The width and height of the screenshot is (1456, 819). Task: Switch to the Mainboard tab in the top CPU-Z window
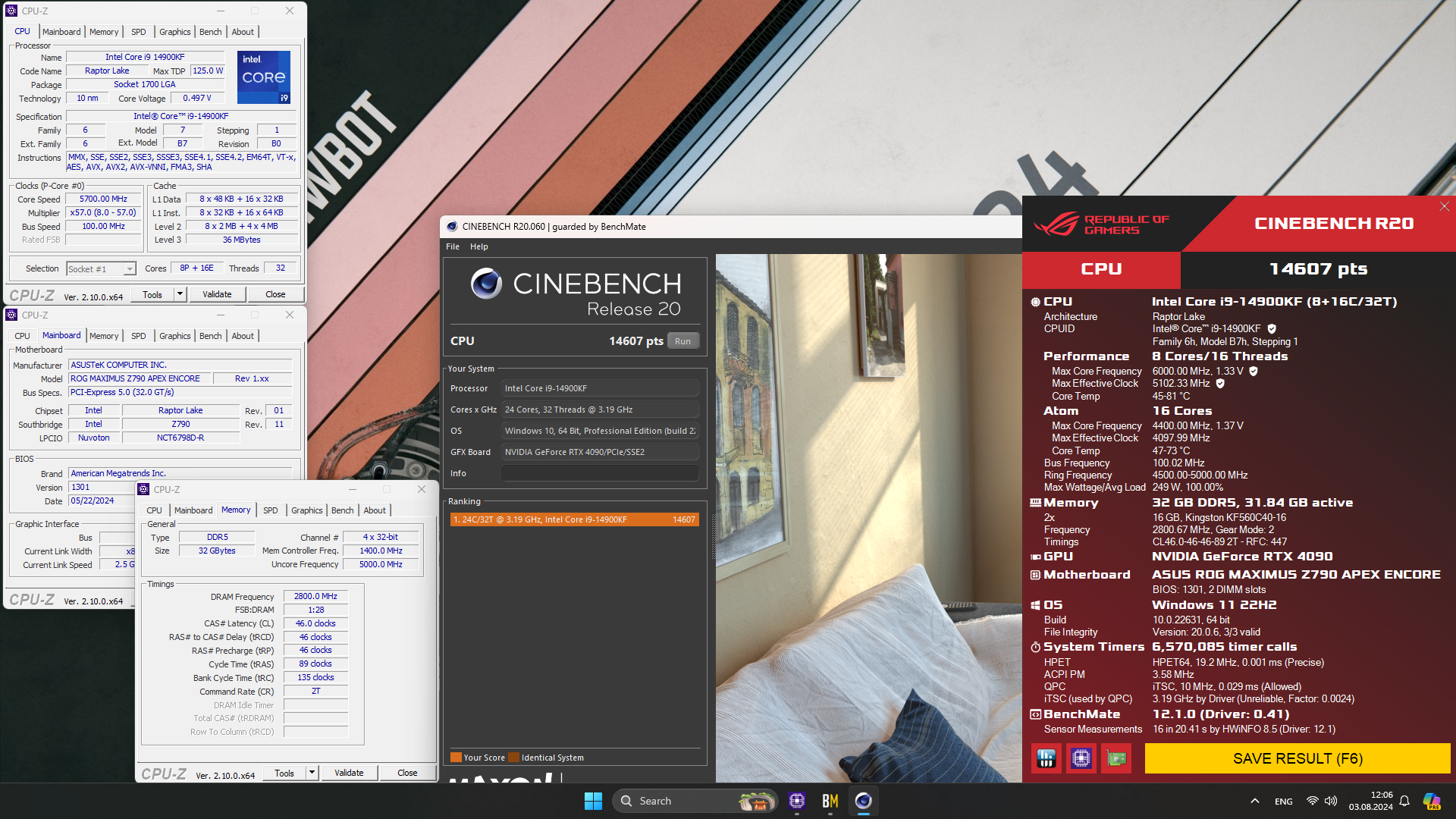click(x=61, y=32)
